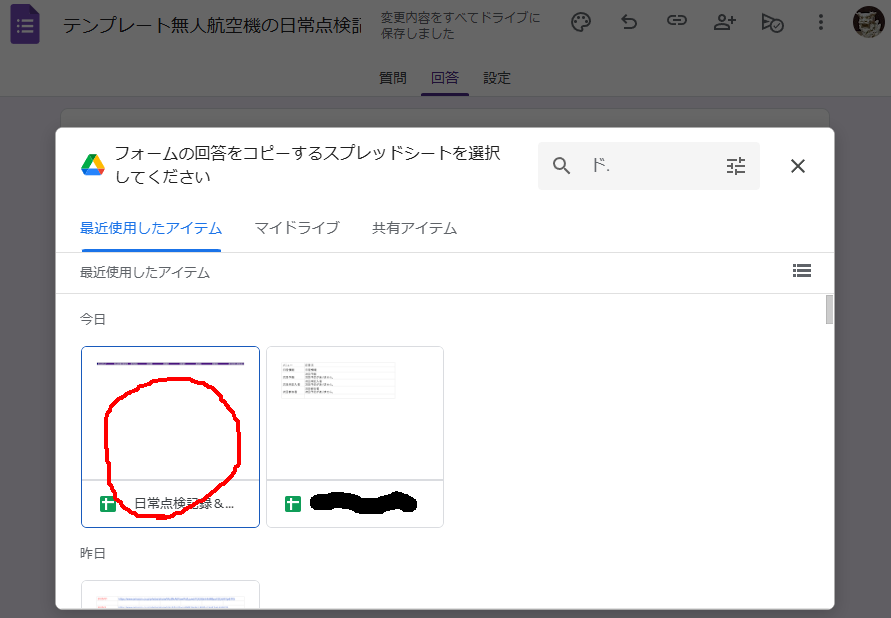The image size is (891, 618).
Task: Click the Google Forms logo
Action: (x=25, y=24)
